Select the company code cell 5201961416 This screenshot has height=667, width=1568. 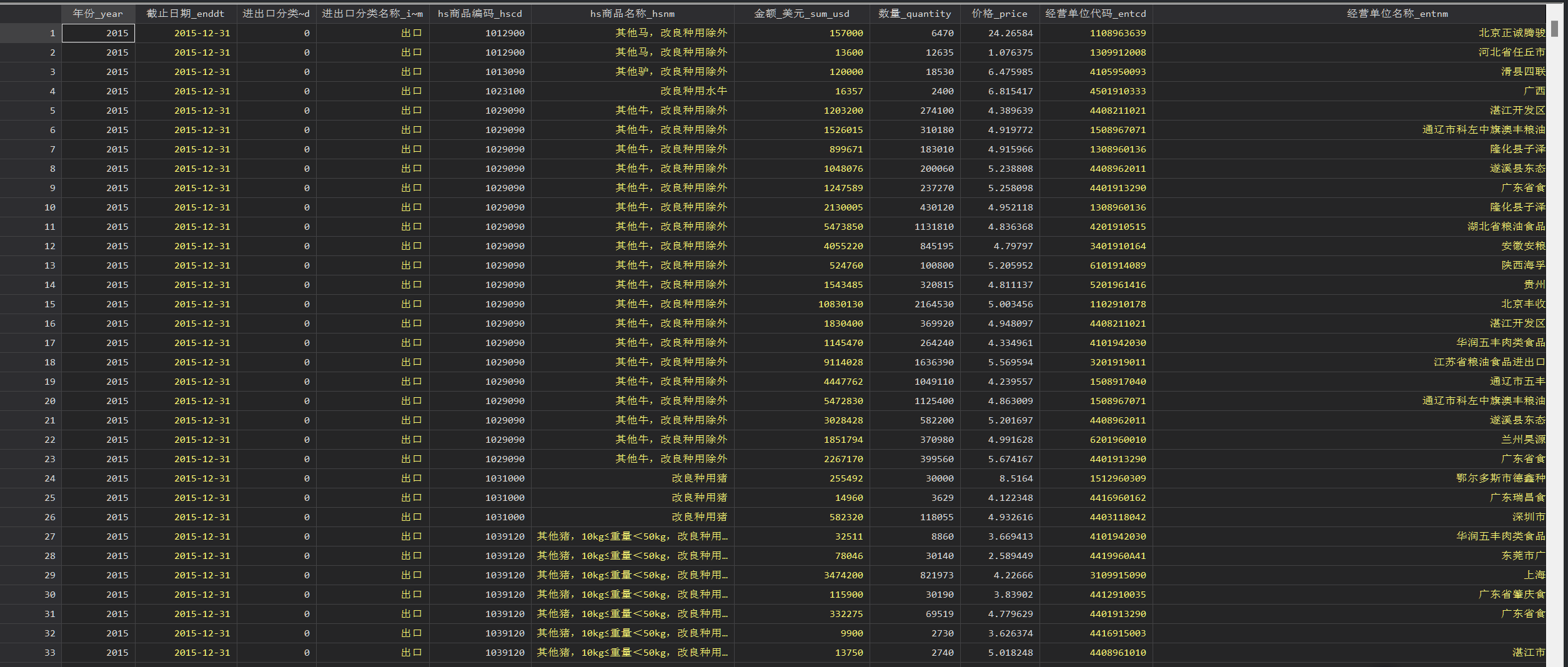point(1096,285)
